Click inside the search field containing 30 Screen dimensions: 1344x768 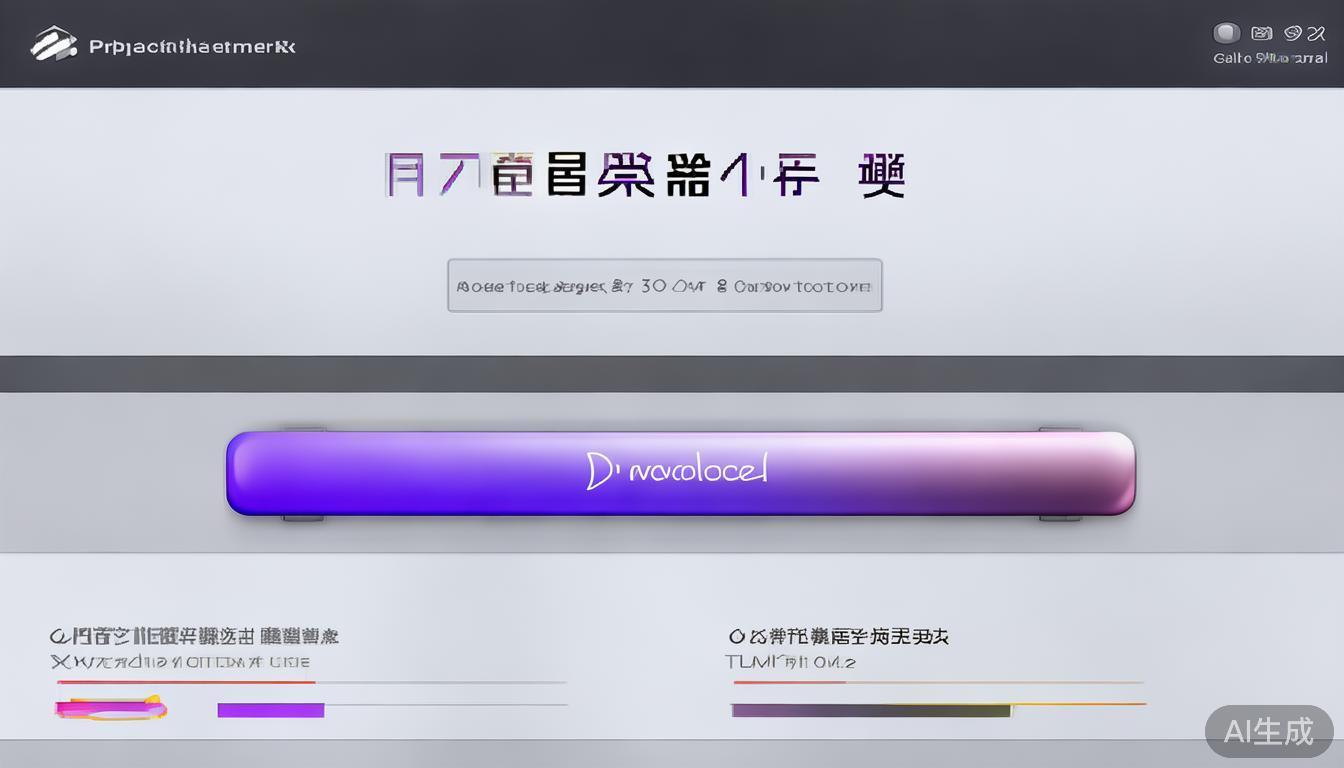pyautogui.click(x=664, y=285)
